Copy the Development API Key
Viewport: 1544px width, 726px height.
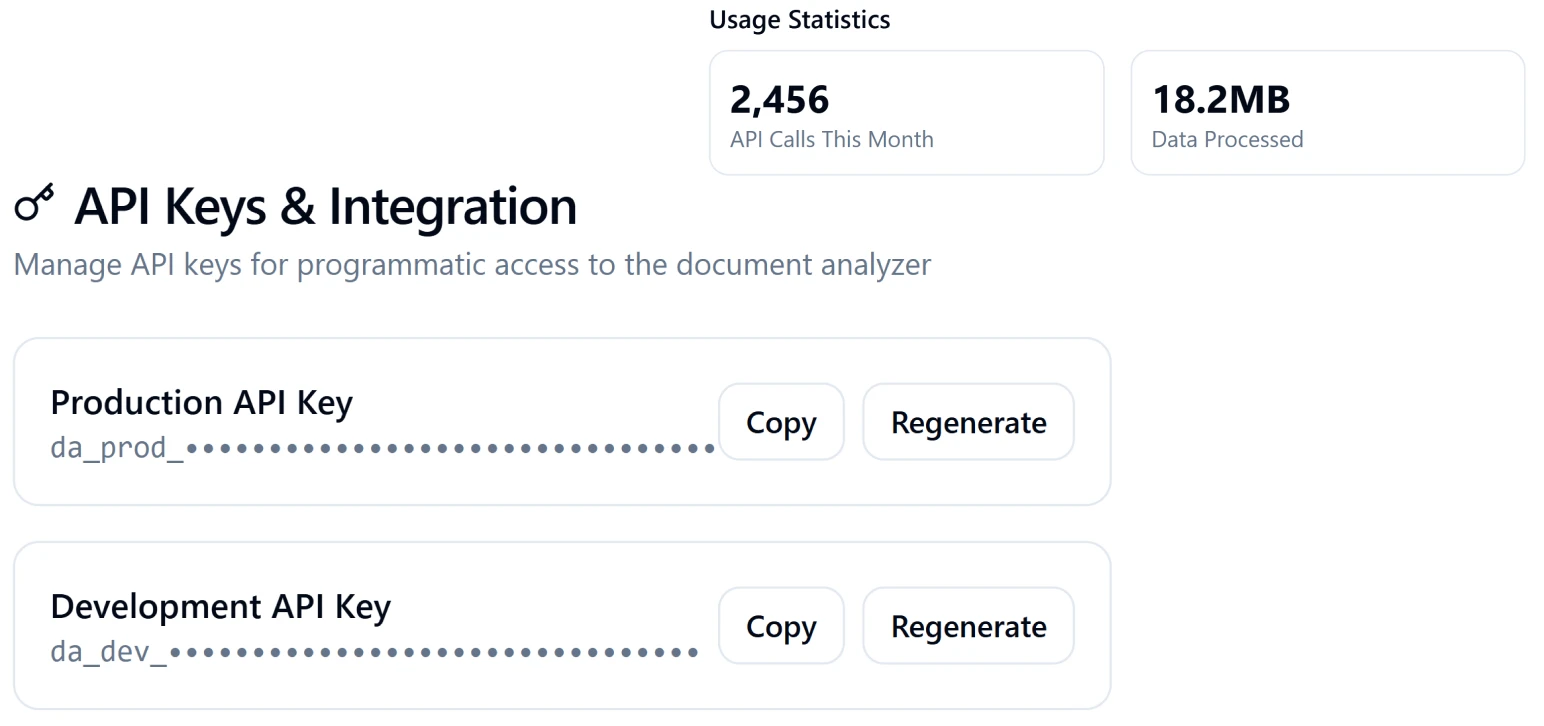780,626
